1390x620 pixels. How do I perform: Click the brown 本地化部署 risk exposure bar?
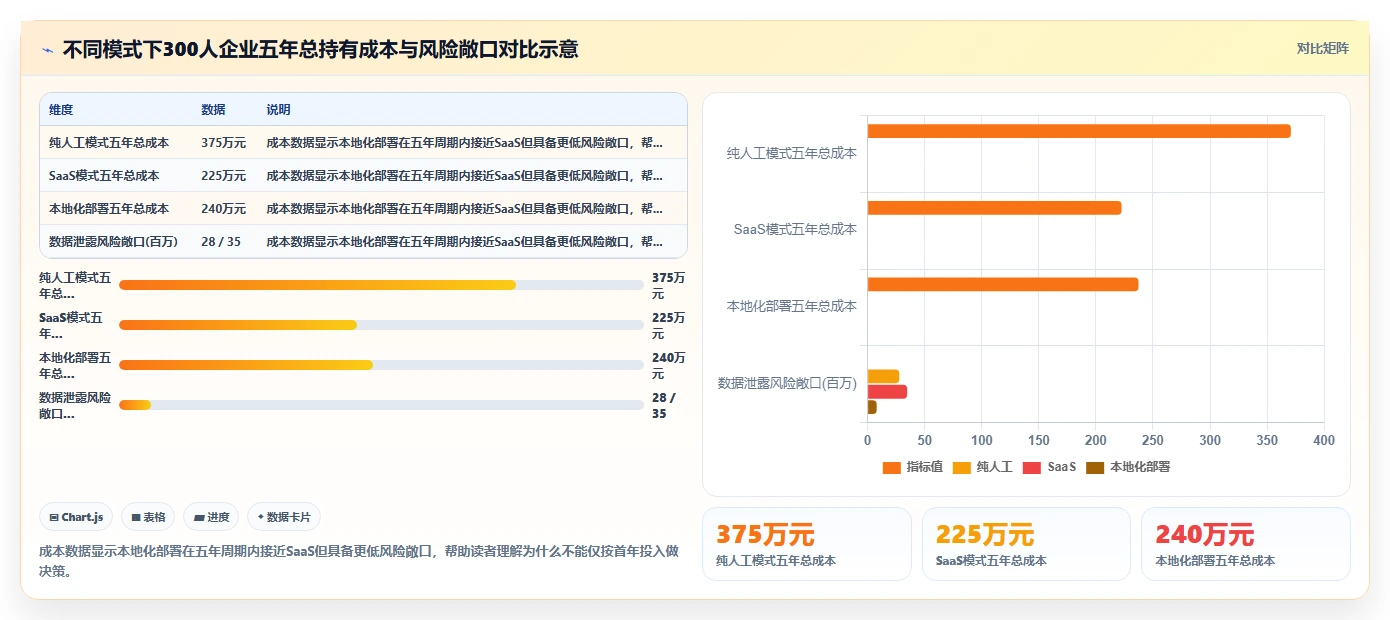(x=872, y=407)
